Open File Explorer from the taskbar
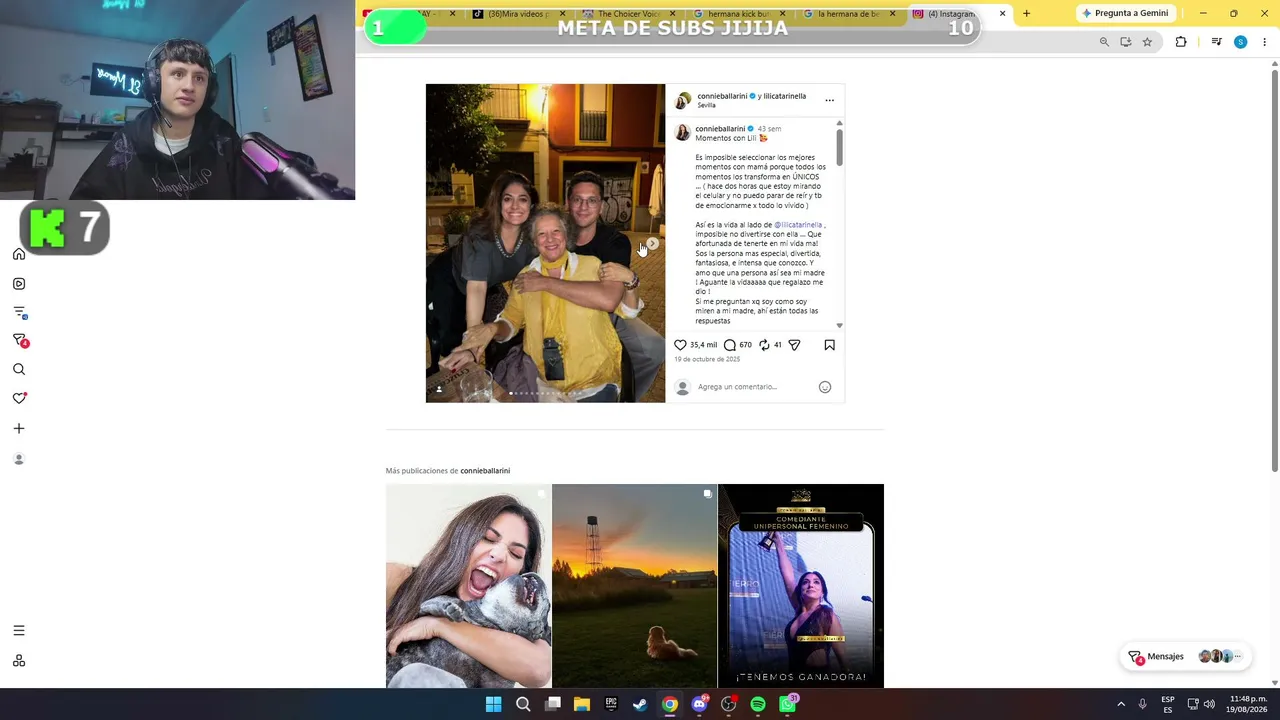Image resolution: width=1280 pixels, height=720 pixels. click(582, 704)
